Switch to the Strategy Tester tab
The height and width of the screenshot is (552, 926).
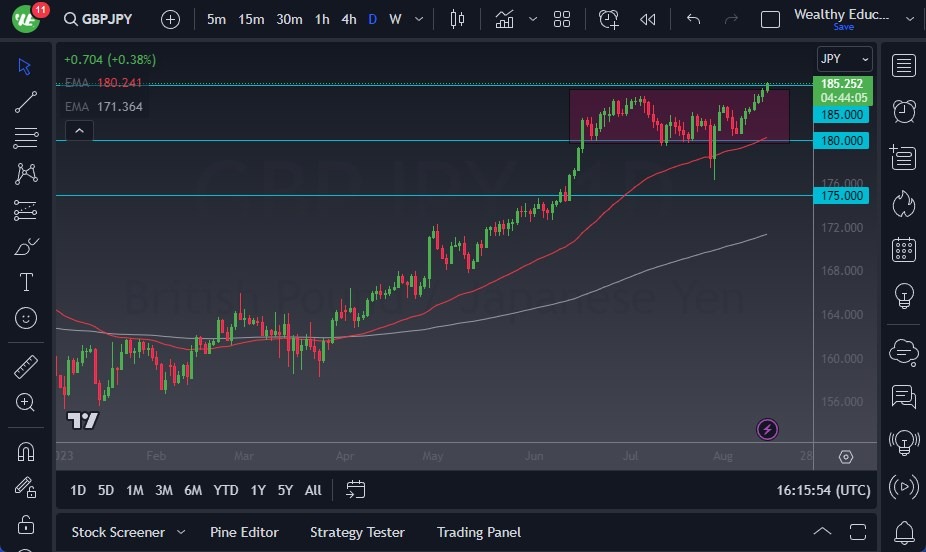pos(357,532)
